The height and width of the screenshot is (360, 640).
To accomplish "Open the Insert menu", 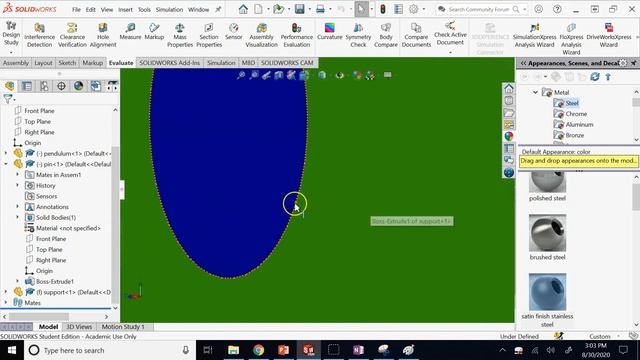I will (x=125, y=9).
